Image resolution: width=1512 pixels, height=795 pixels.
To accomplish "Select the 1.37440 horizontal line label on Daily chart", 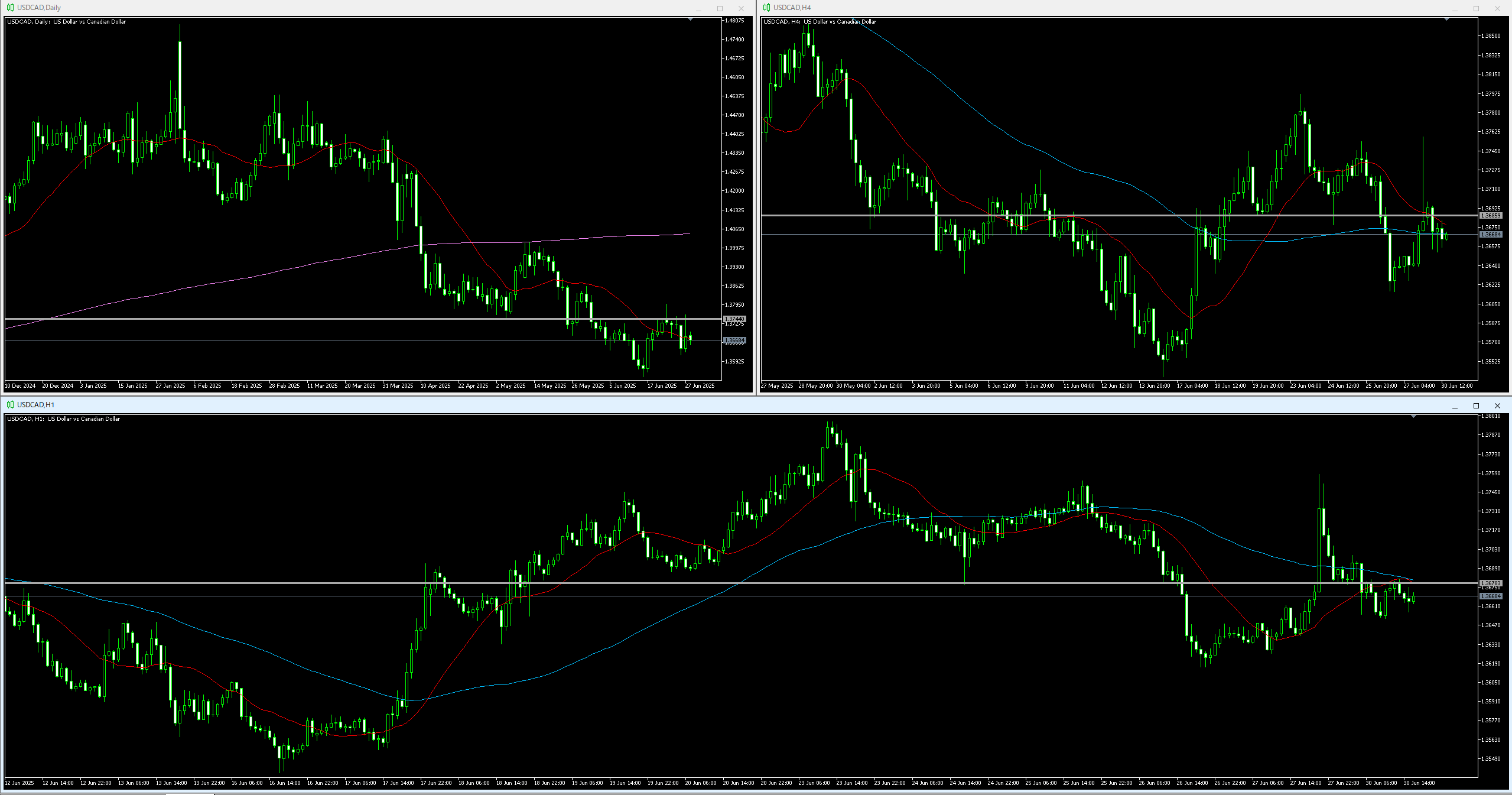I will coord(734,319).
